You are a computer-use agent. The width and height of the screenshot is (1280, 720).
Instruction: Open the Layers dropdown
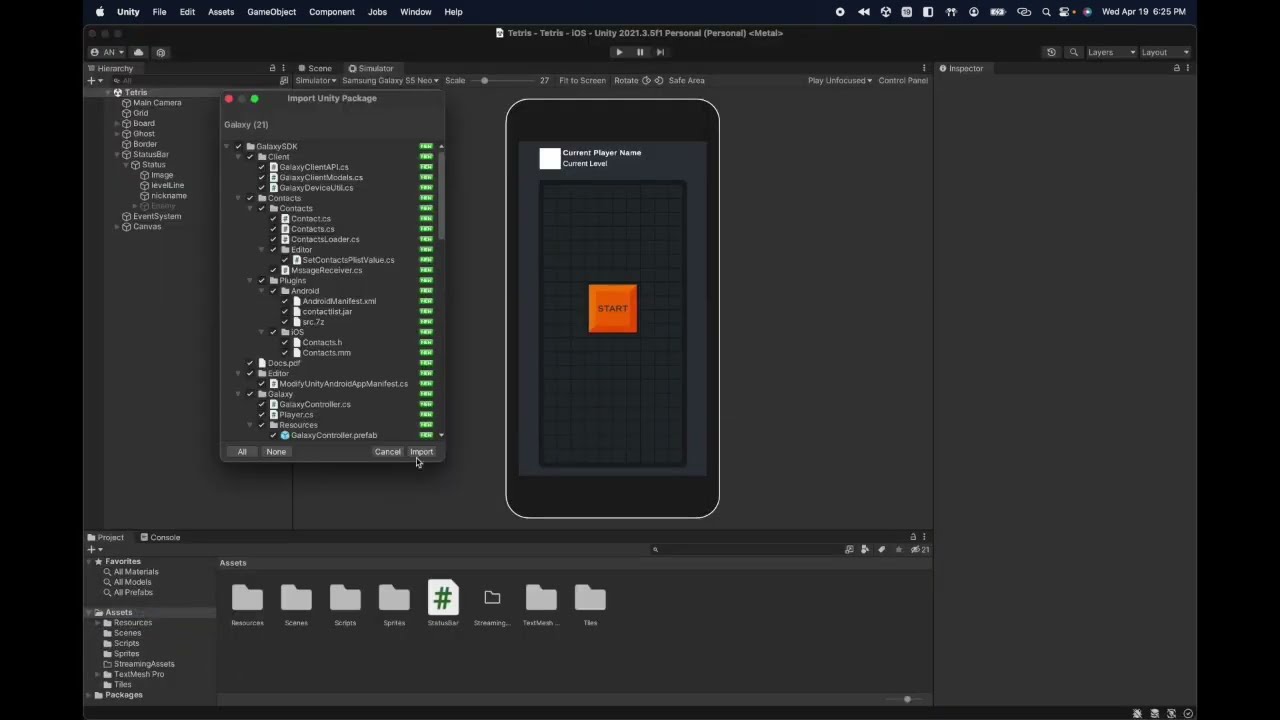pyautogui.click(x=1111, y=52)
